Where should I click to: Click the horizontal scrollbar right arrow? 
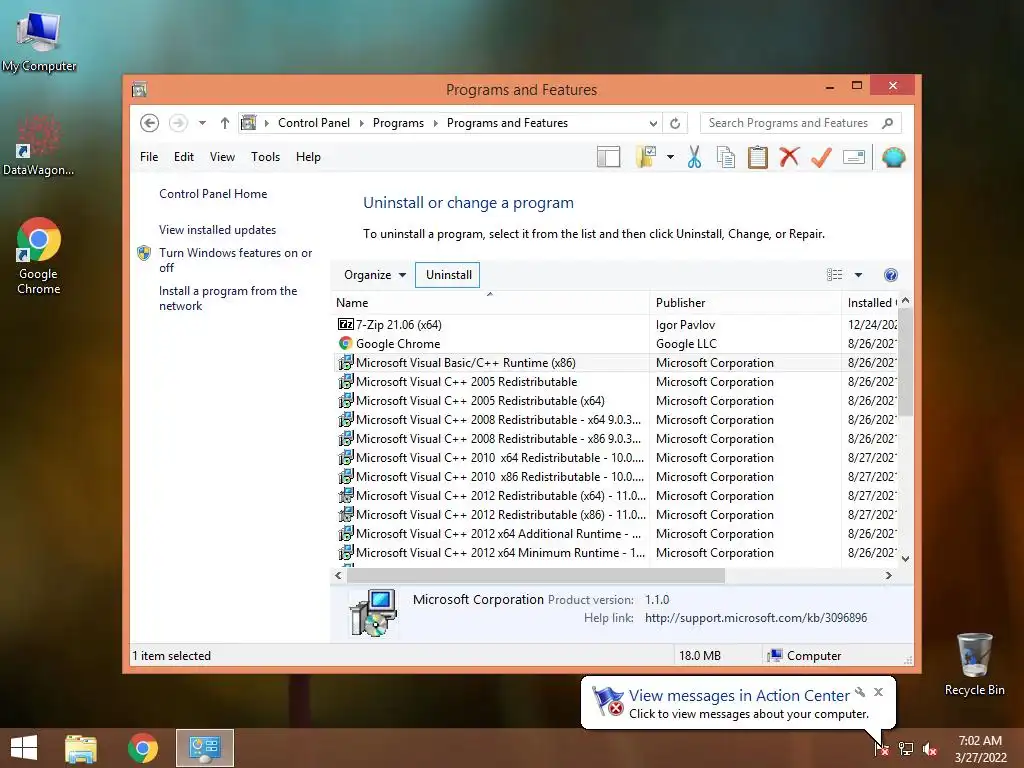pos(888,575)
